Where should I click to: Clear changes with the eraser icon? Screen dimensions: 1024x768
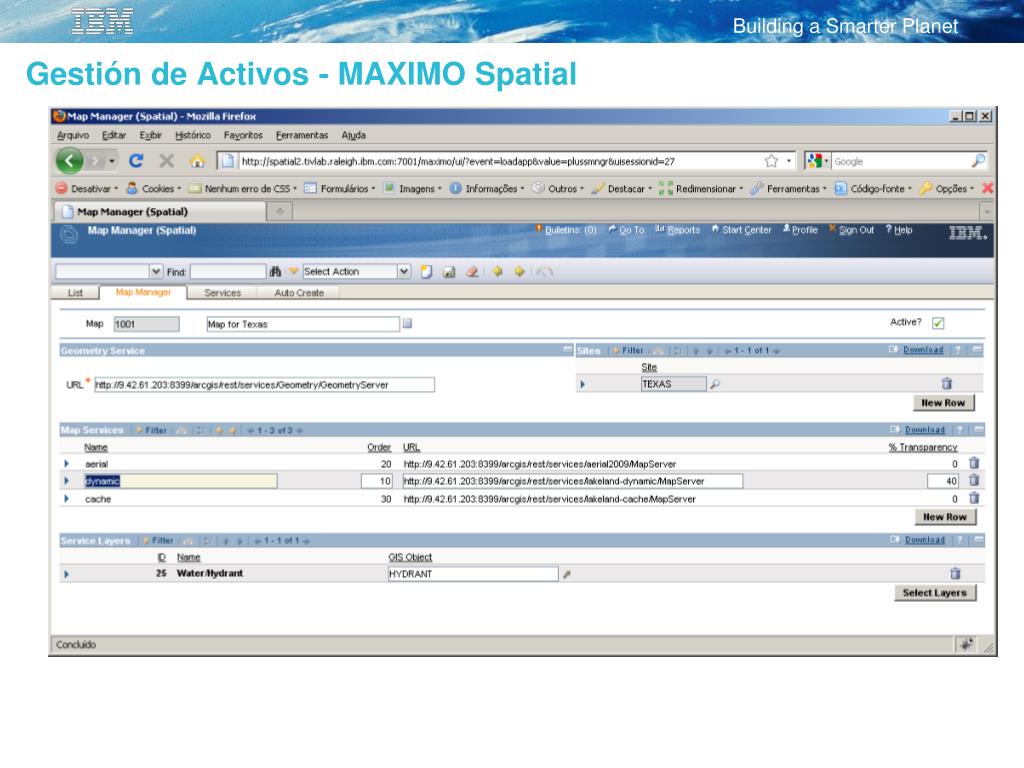tap(472, 272)
